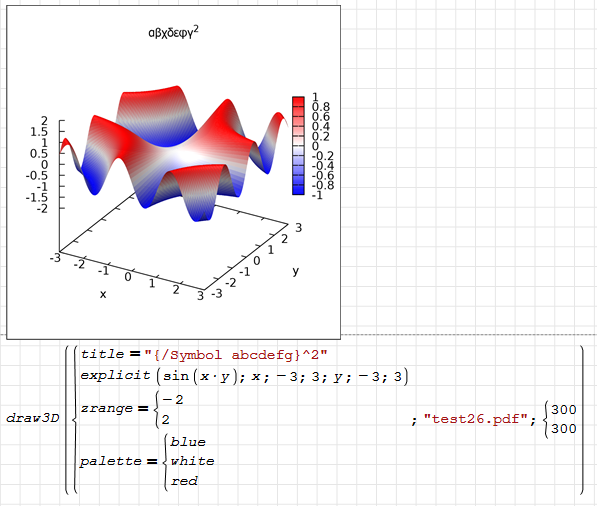Select the zrange keyword

point(107,409)
